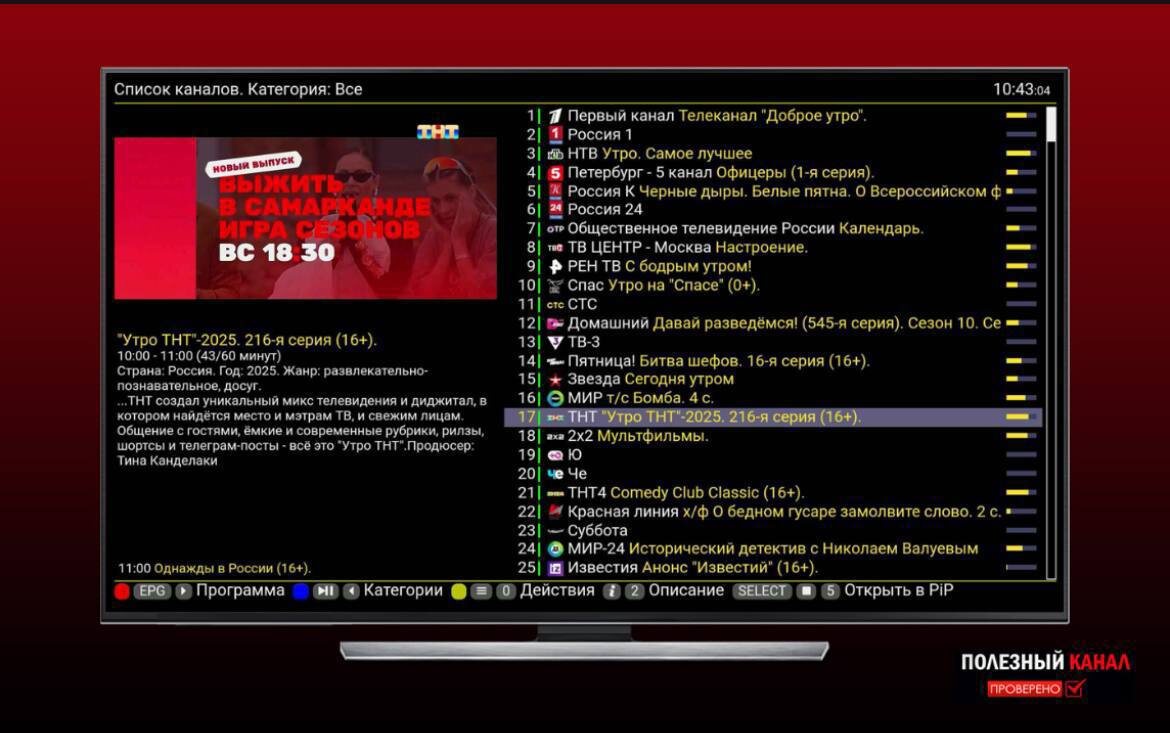Click the menu (three lines) key icon
The image size is (1170, 733).
pos(482,591)
